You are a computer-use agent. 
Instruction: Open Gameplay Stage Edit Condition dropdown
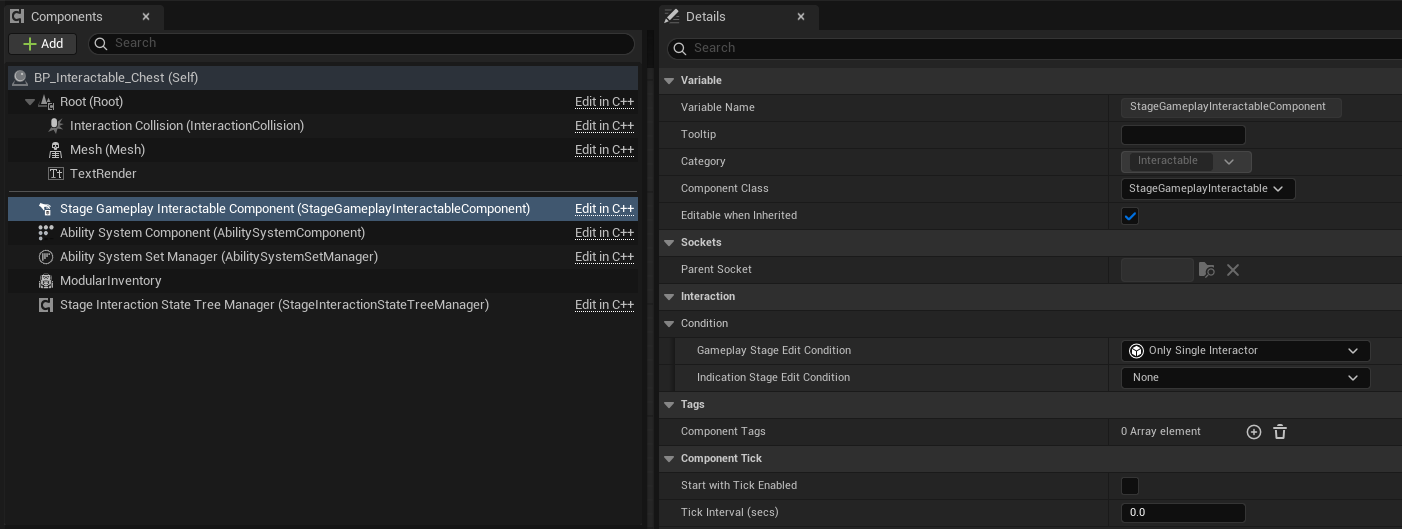coord(1245,351)
